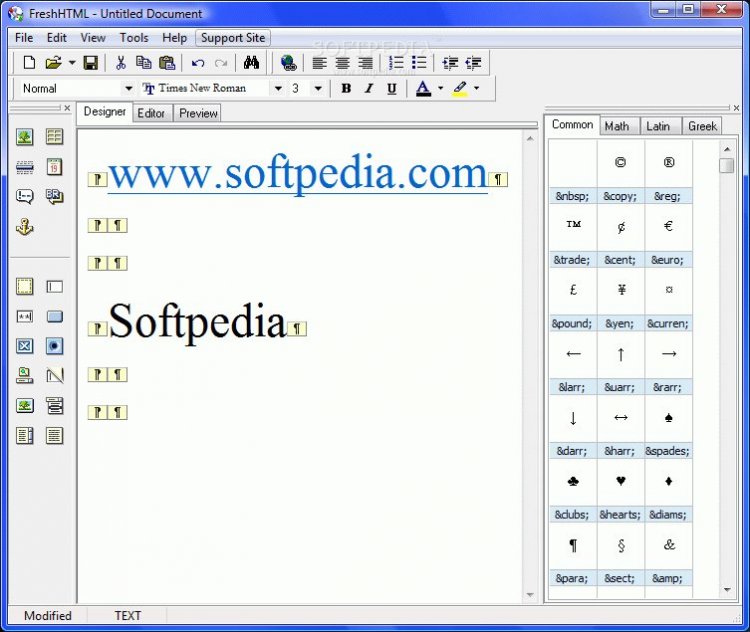Open the Tools menu
This screenshot has width=750, height=632.
134,38
